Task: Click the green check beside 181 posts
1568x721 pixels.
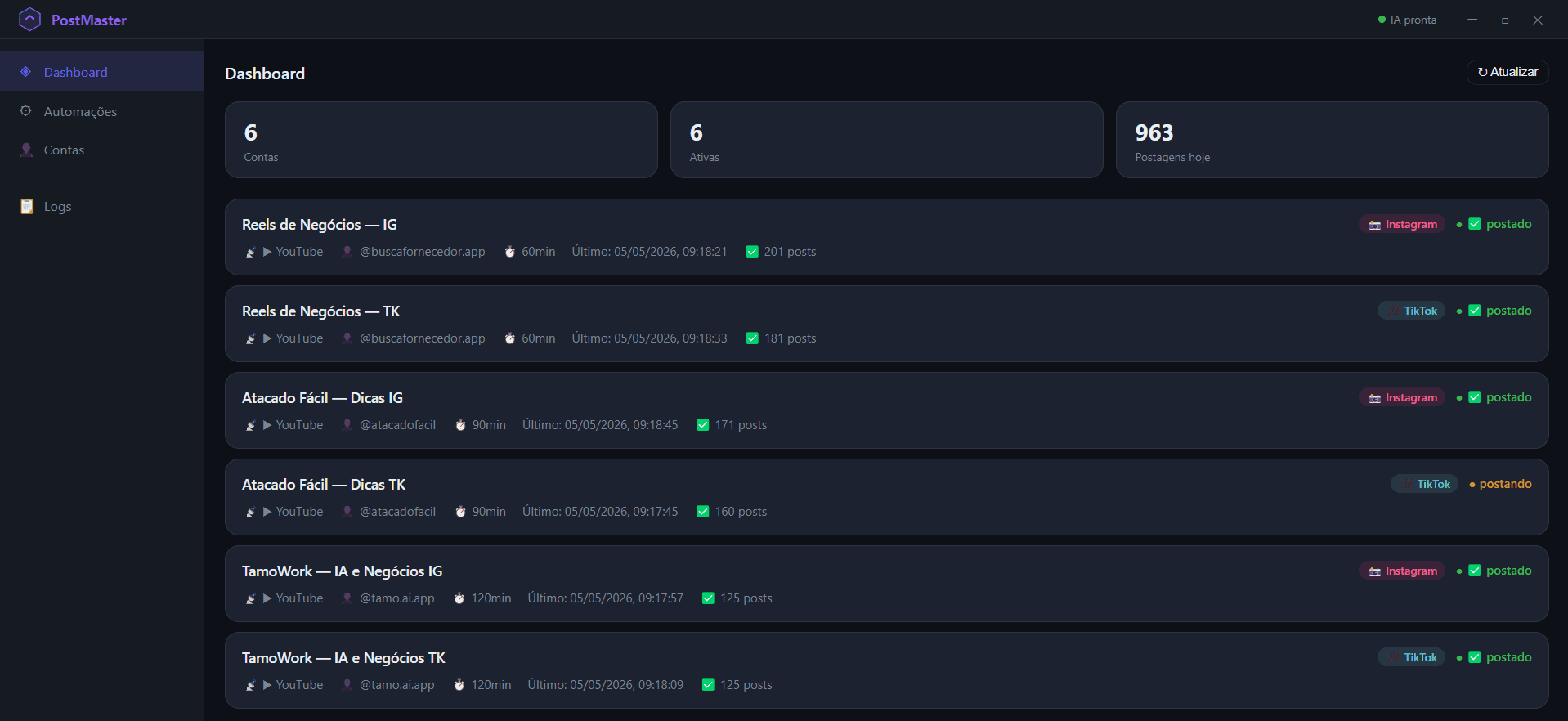Action: 752,338
